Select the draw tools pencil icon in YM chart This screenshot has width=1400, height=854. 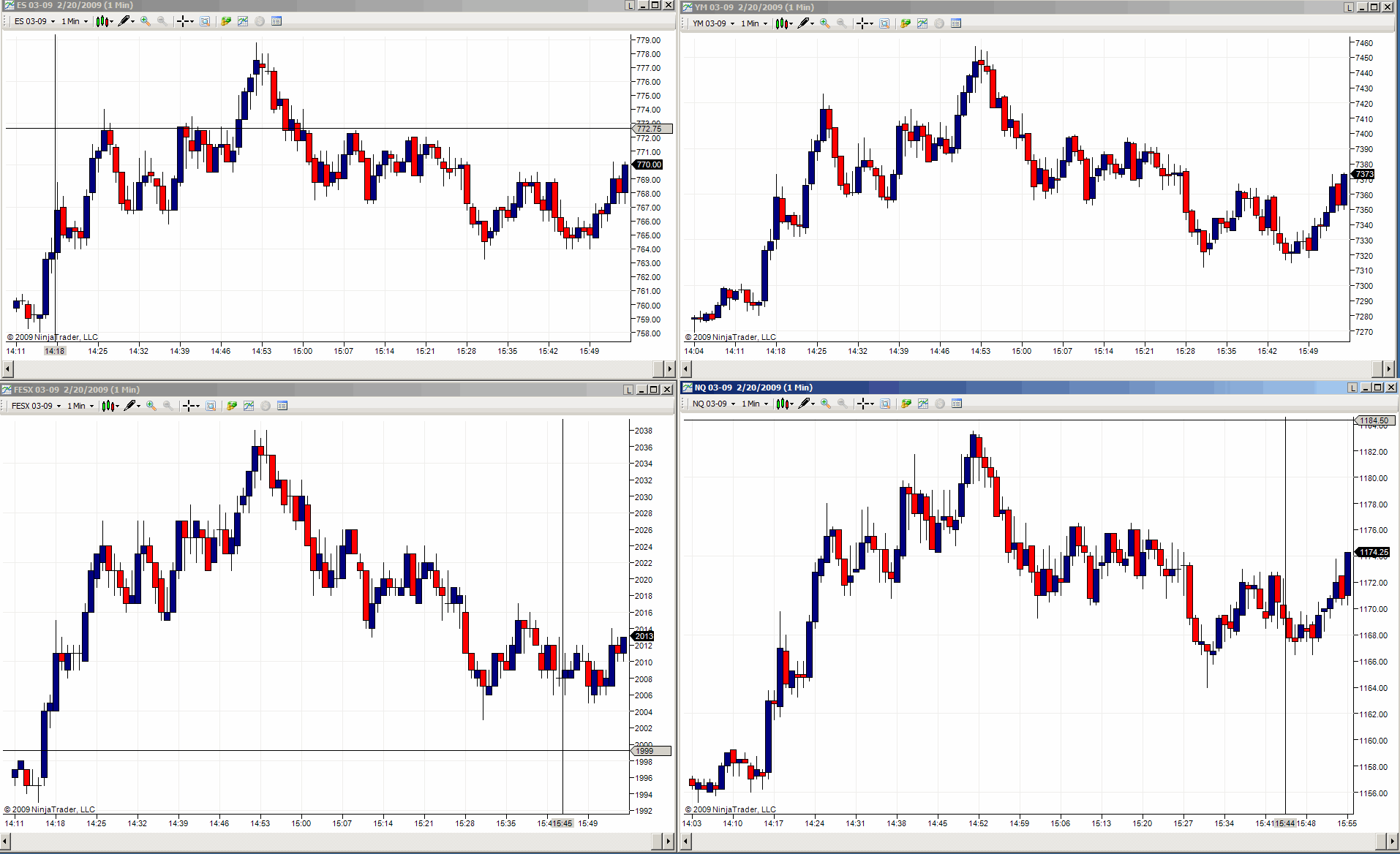805,23
